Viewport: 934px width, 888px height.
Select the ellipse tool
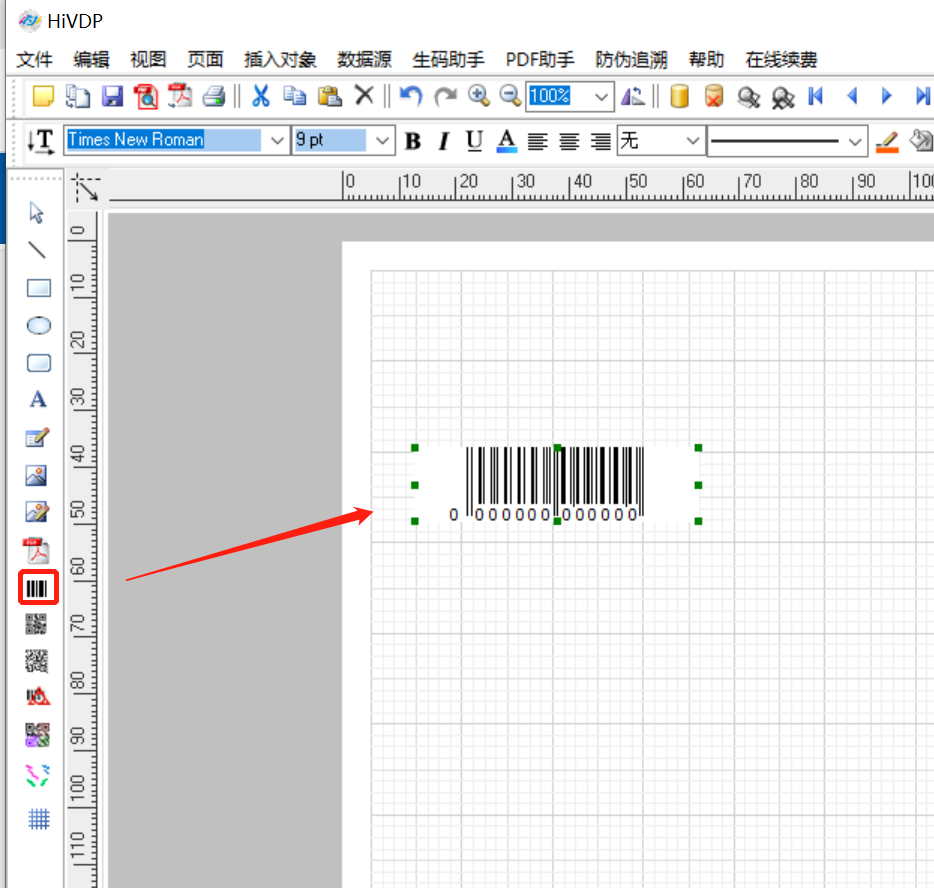(39, 326)
